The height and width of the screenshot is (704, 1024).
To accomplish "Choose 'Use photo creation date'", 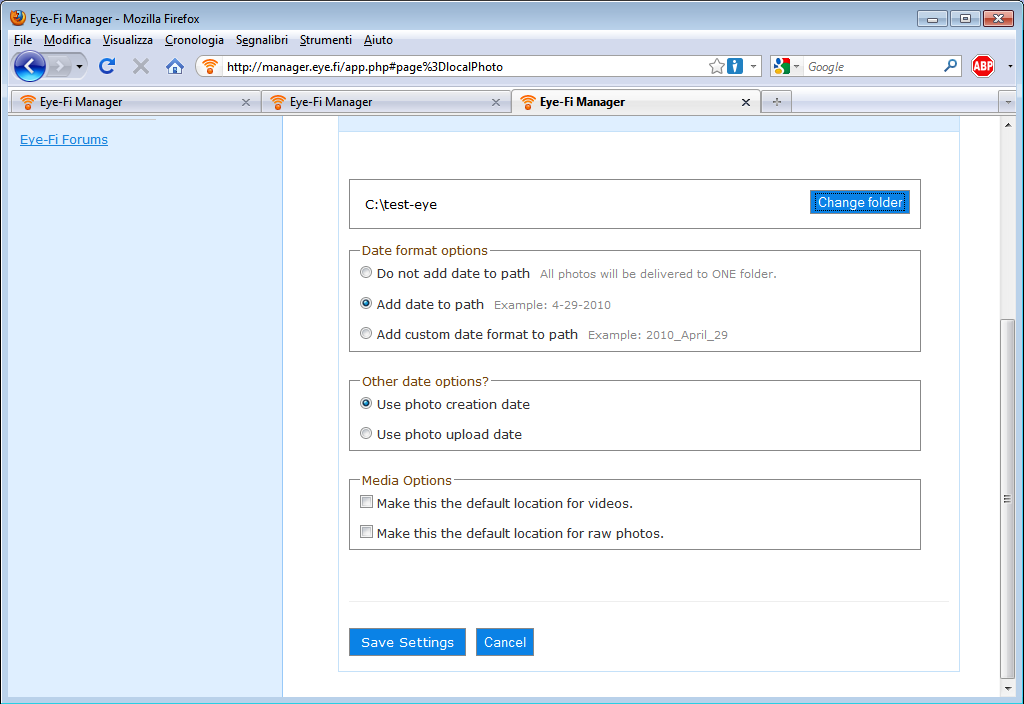I will (x=366, y=403).
